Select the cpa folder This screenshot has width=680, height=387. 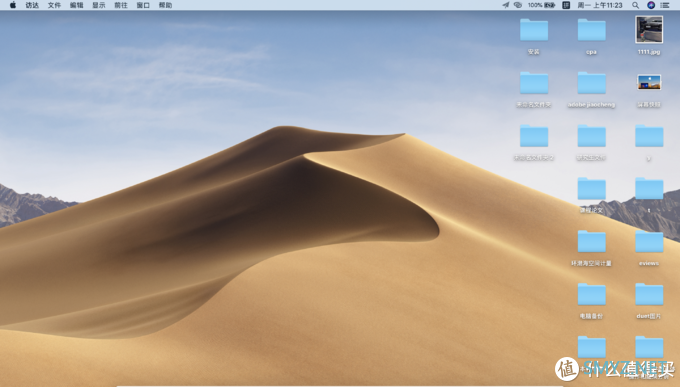coord(592,30)
